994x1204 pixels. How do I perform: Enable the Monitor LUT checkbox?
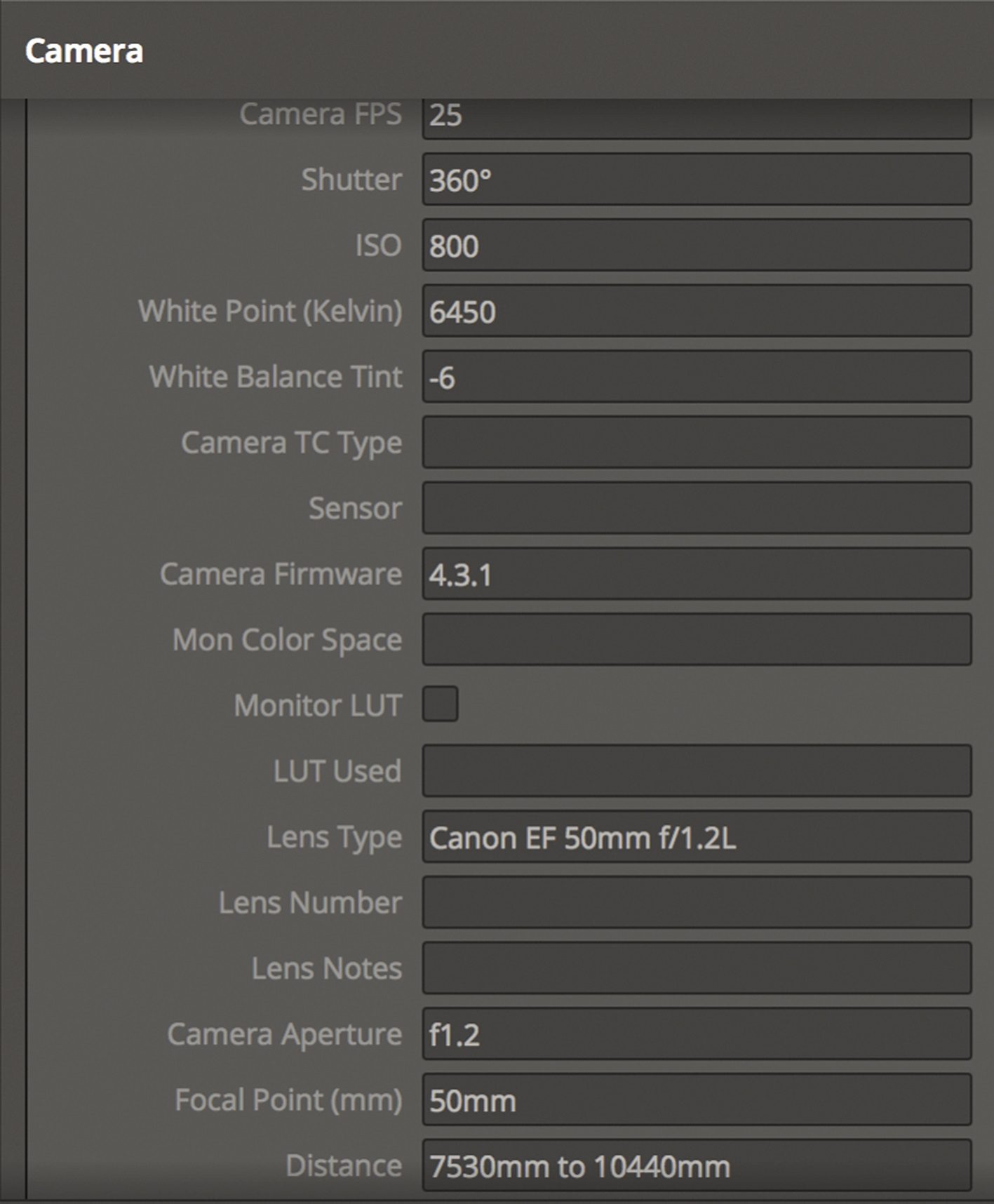pyautogui.click(x=440, y=704)
